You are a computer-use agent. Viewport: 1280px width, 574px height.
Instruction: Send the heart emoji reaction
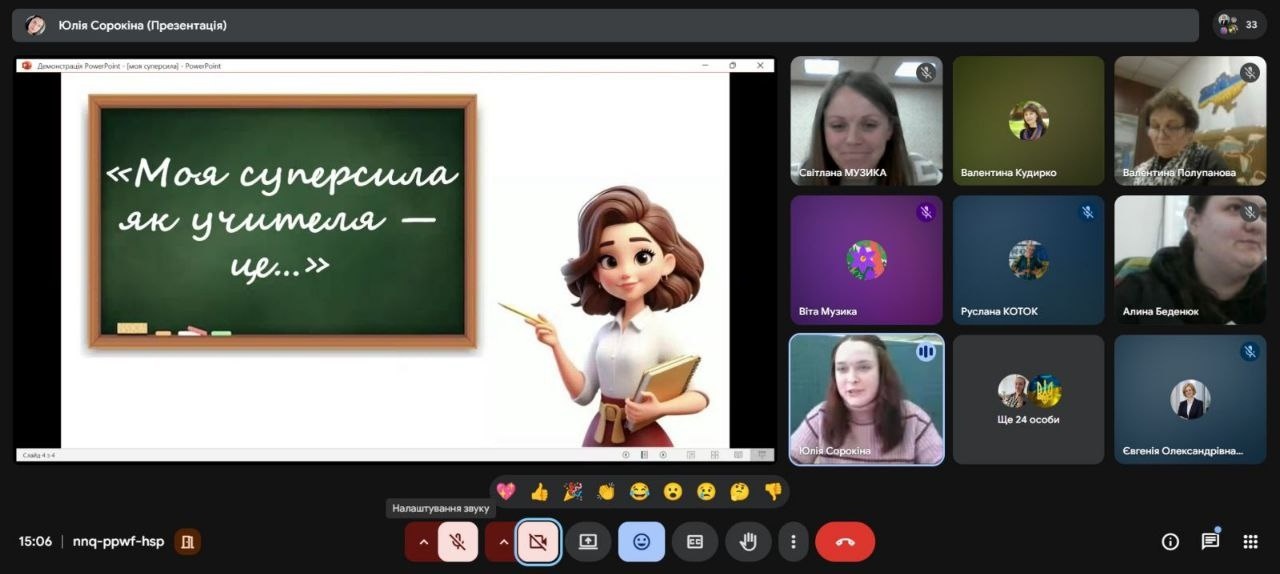[506, 491]
